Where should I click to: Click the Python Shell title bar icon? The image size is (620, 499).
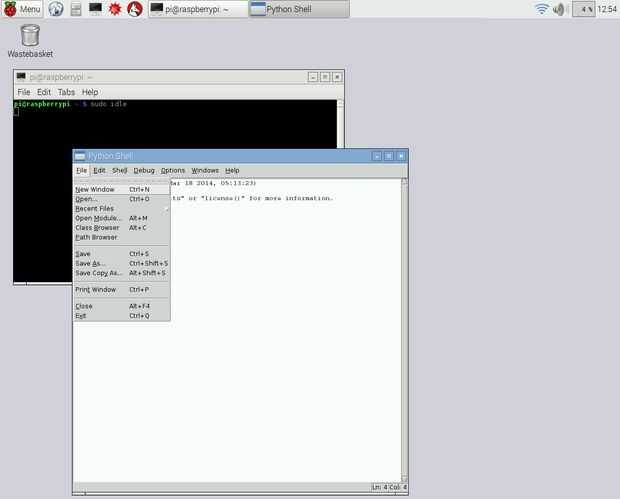coord(80,156)
